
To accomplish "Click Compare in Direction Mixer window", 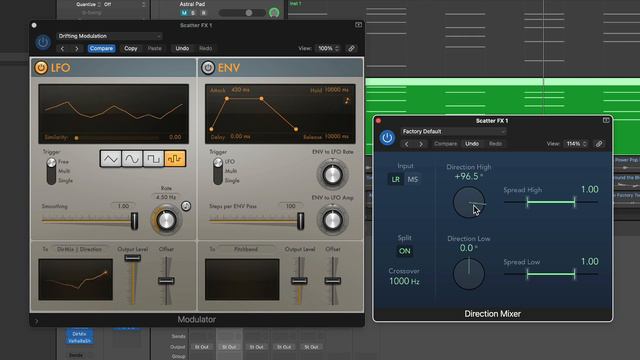I will click(445, 144).
